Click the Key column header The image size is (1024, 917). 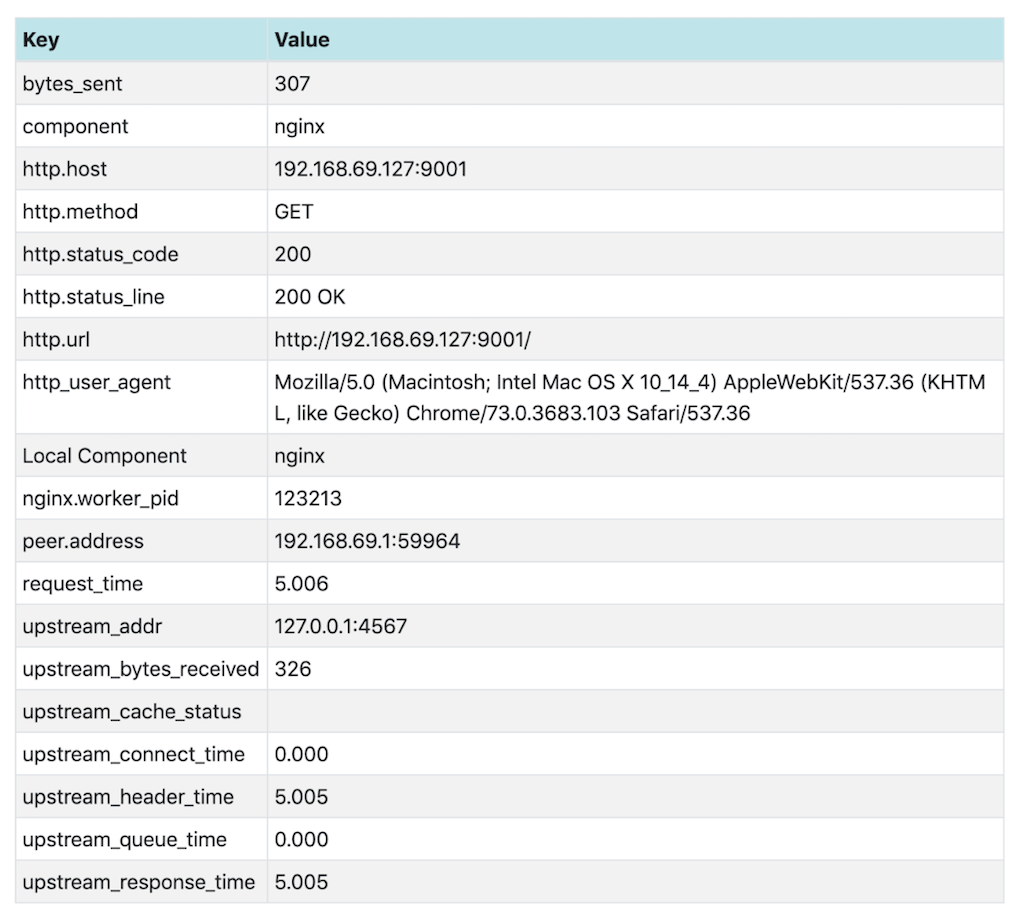pyautogui.click(x=41, y=40)
